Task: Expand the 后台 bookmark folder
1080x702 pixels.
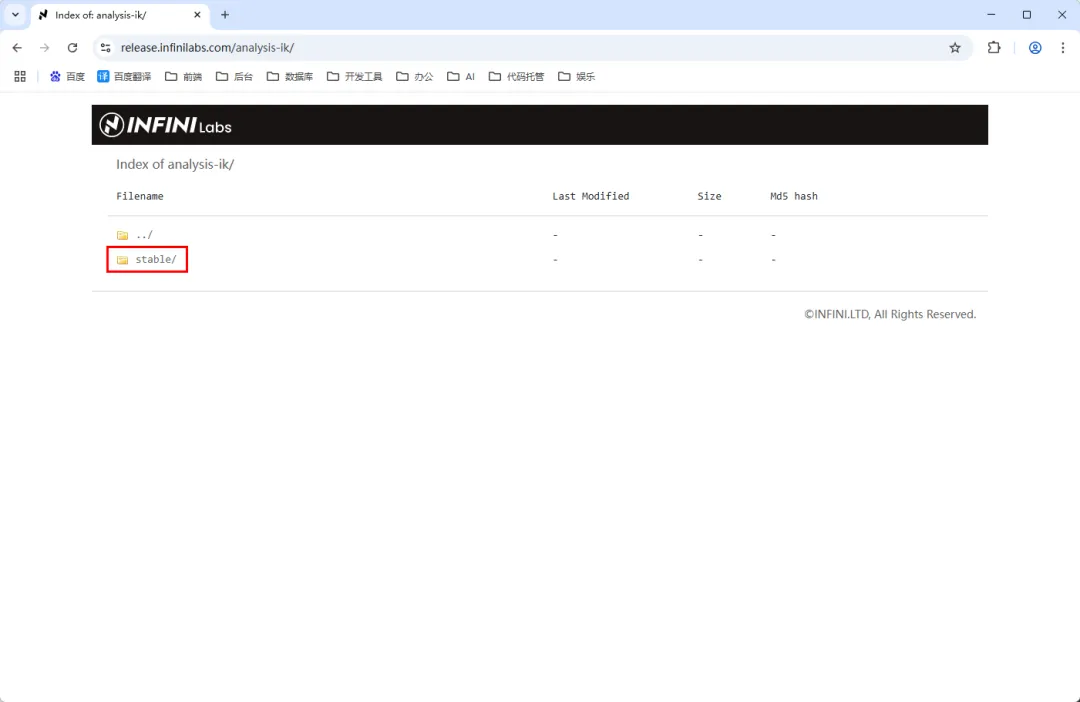Action: [234, 76]
